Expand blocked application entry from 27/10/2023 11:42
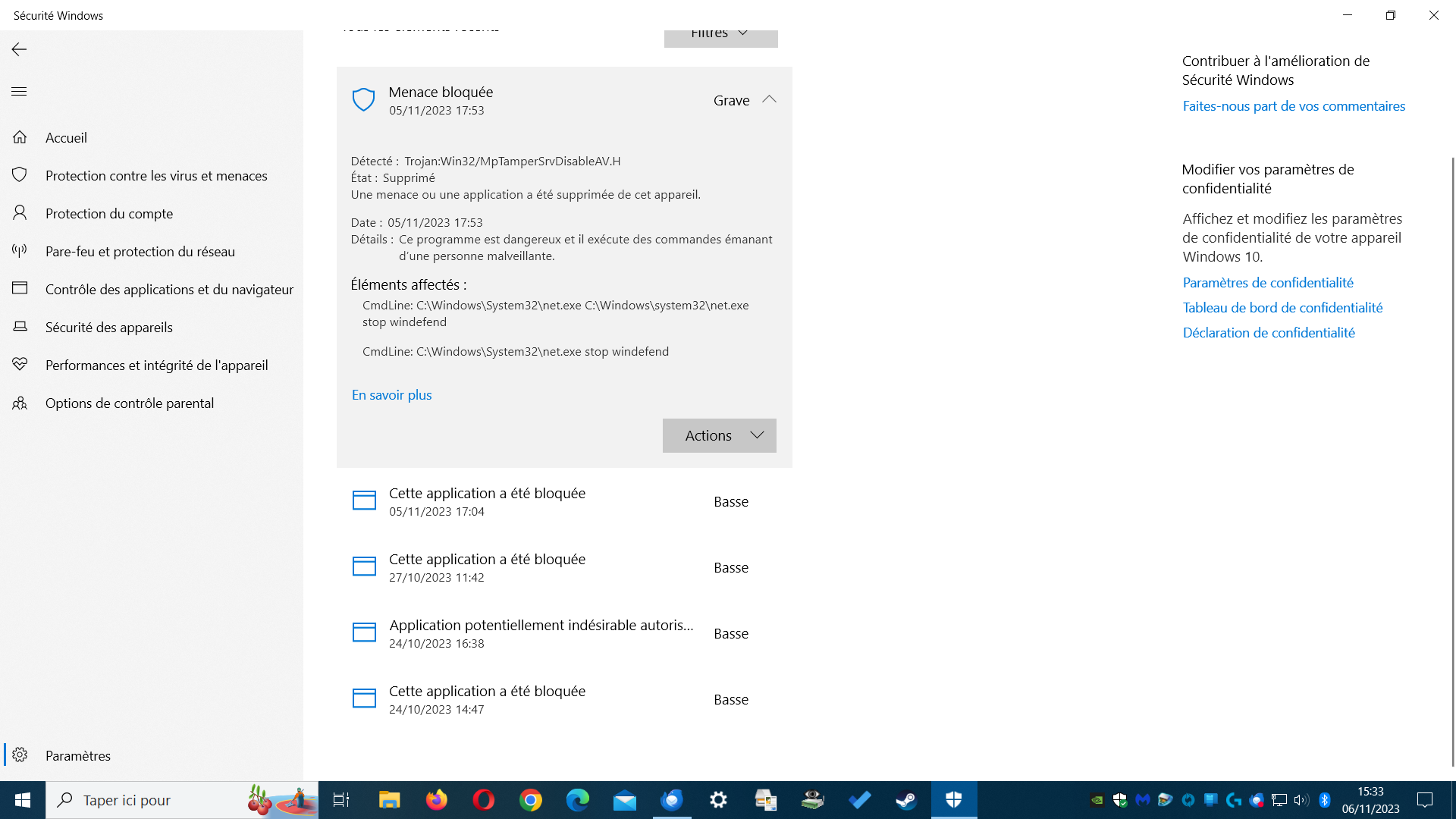1456x819 pixels. 564,567
